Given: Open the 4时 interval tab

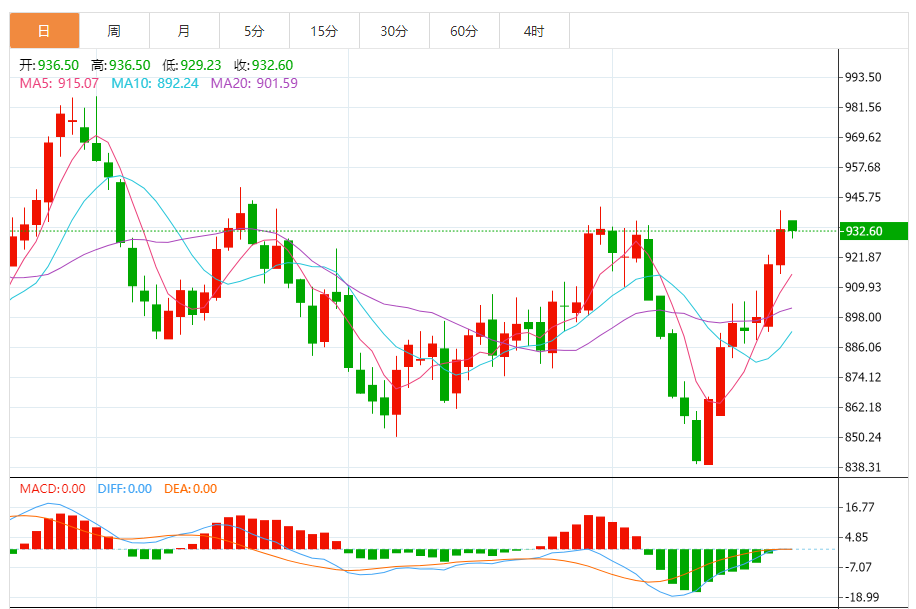Looking at the screenshot, I should coord(535,31).
